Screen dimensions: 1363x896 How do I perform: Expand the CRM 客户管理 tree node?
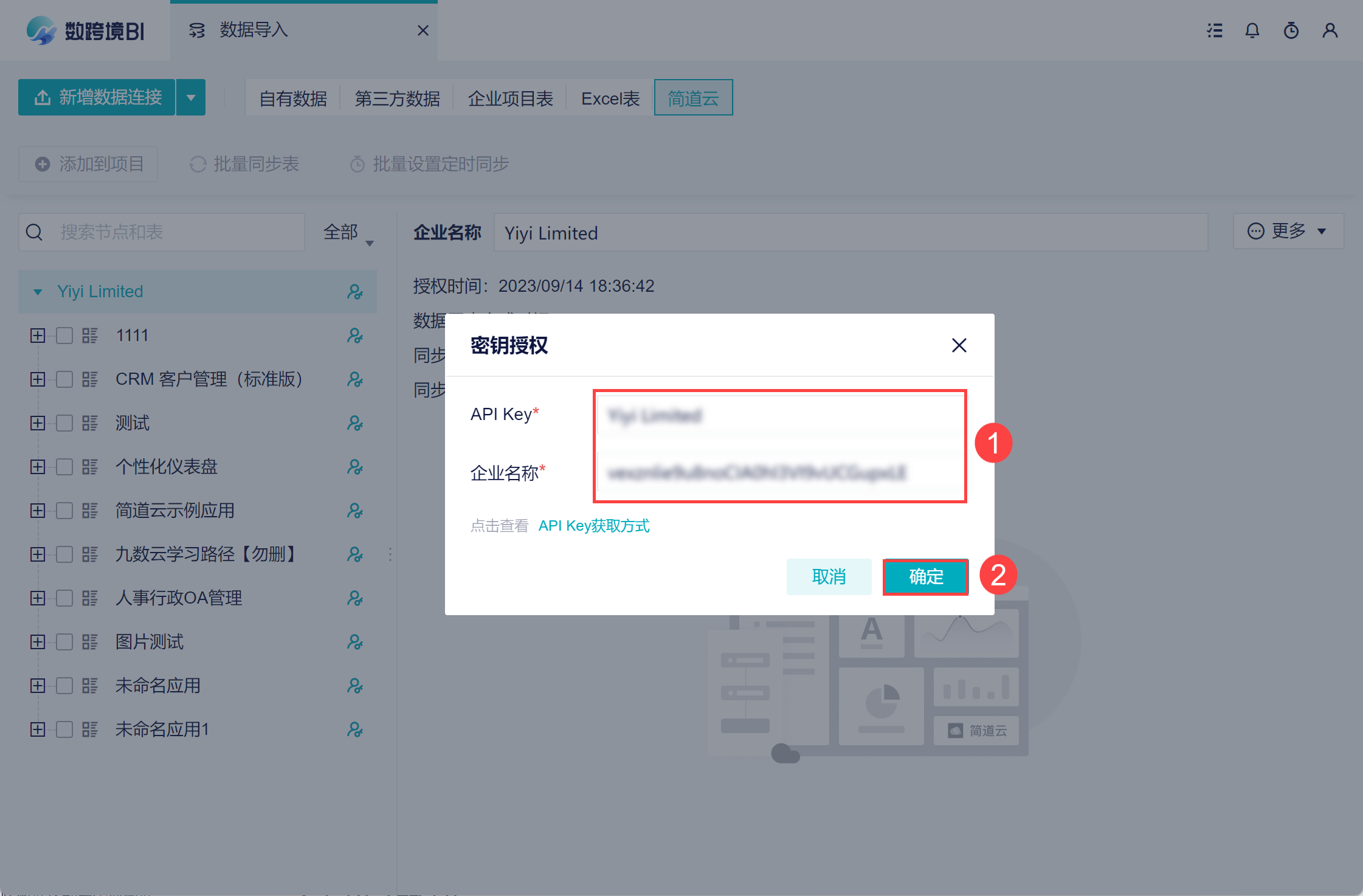[38, 379]
